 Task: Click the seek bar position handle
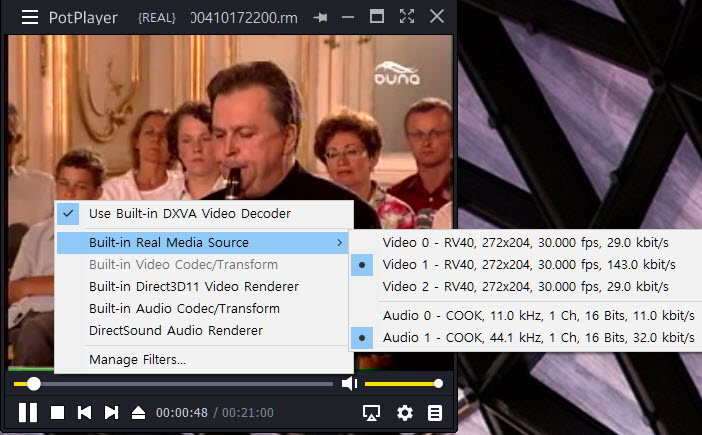coord(34,384)
